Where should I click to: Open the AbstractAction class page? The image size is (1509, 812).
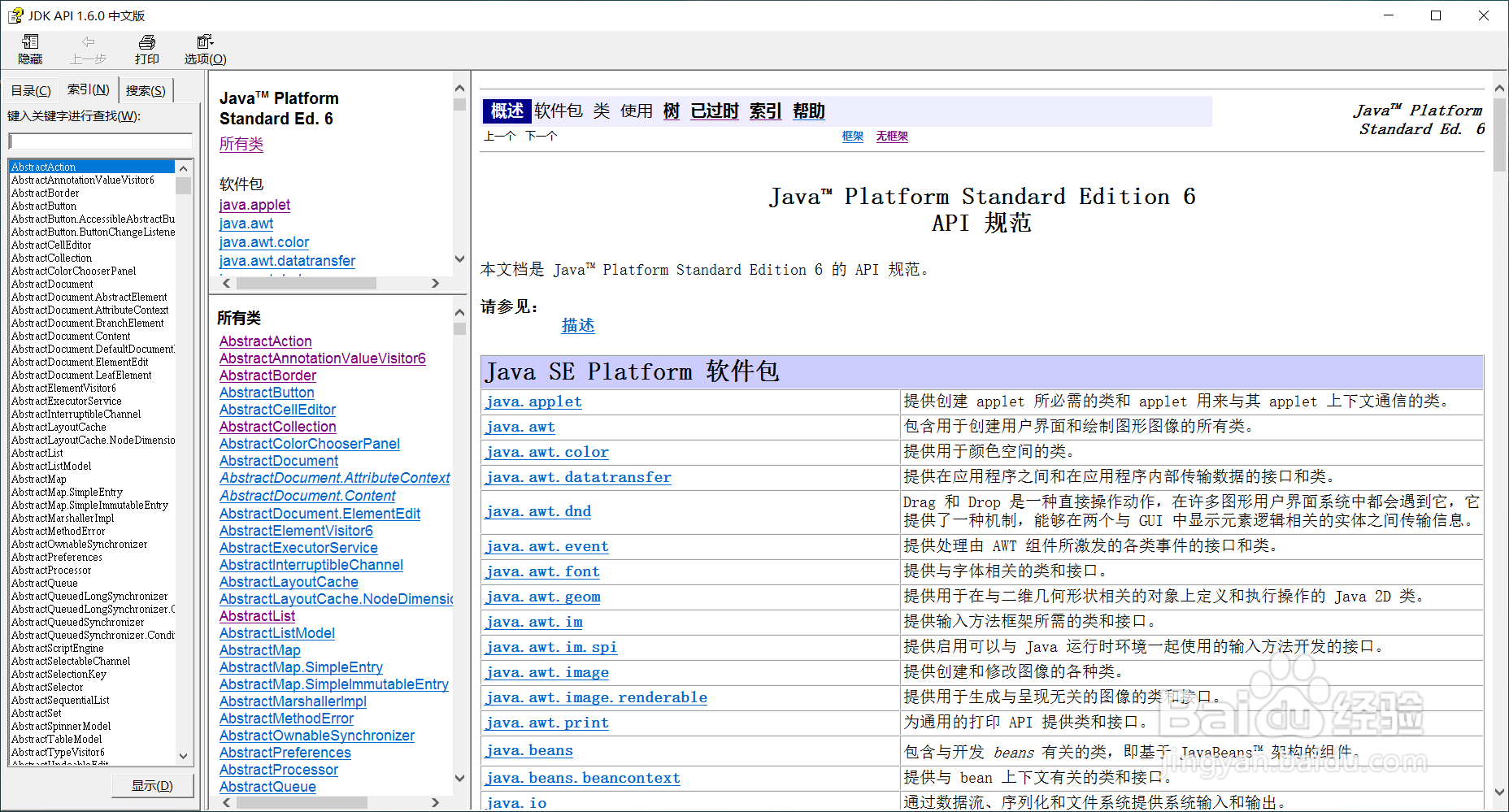(x=265, y=341)
